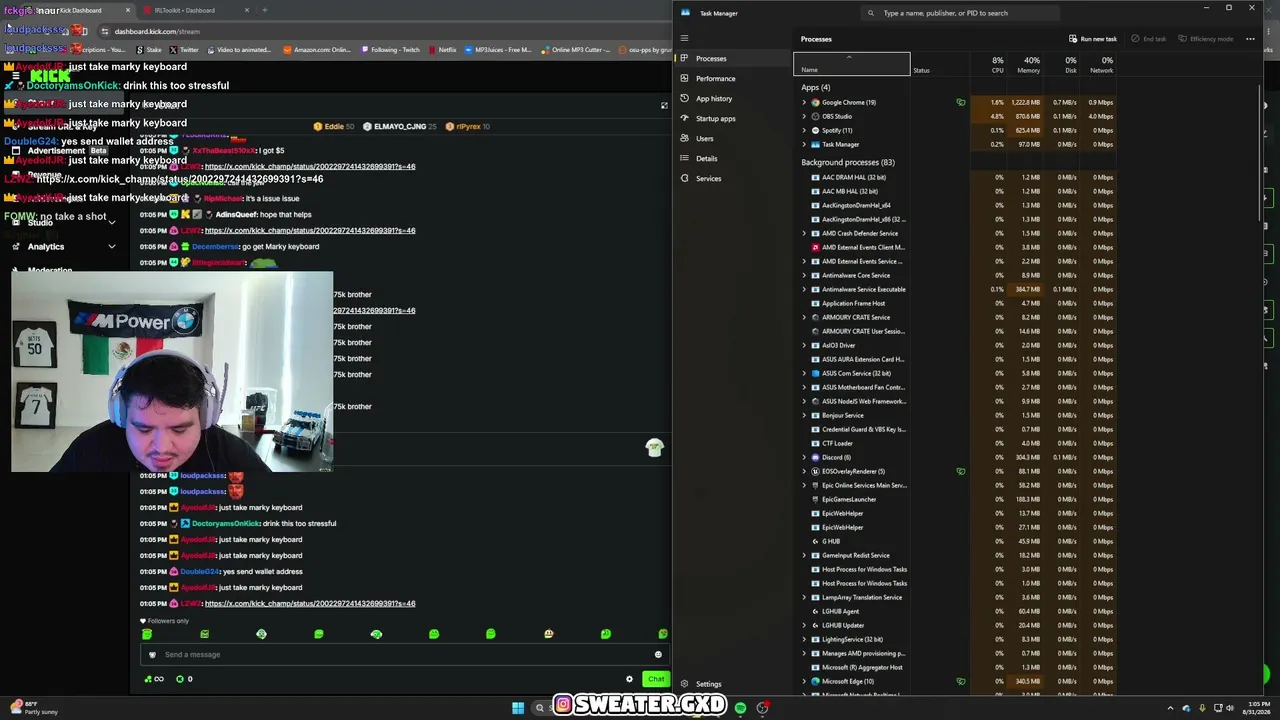Open Services in Task Manager sidebar
1280x720 pixels.
pyautogui.click(x=733, y=178)
